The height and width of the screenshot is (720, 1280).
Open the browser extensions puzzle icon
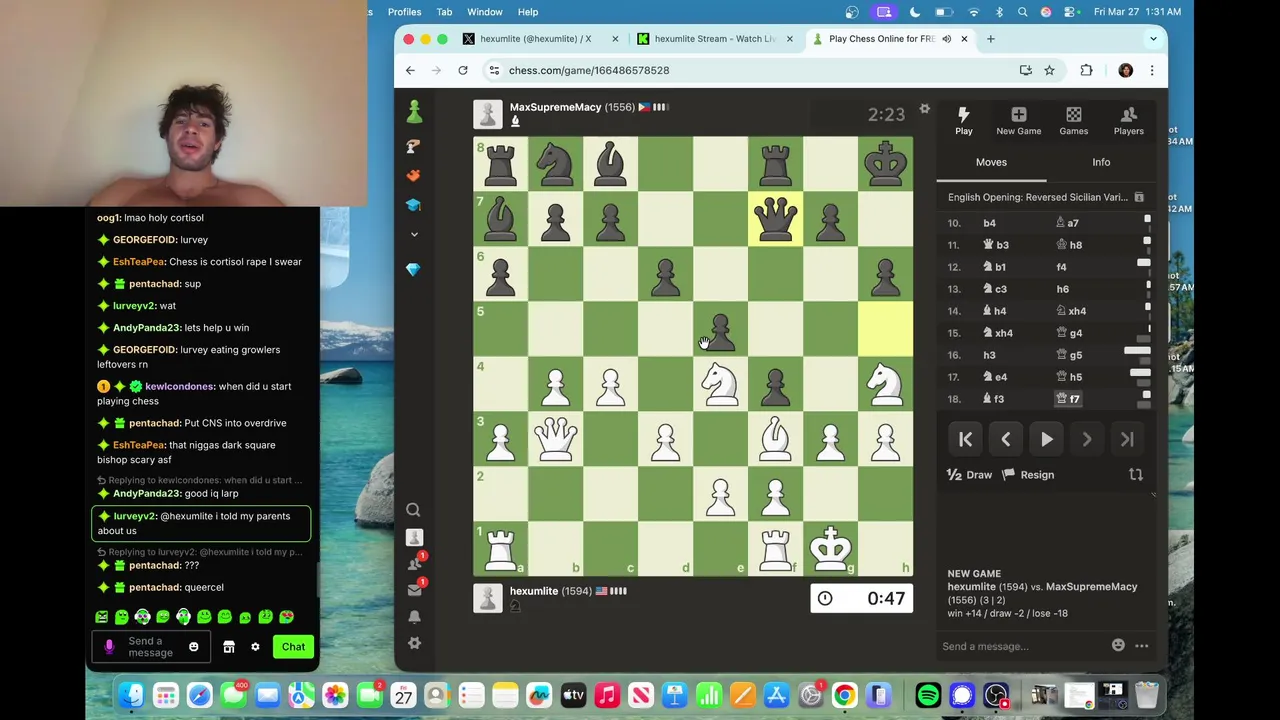(1086, 70)
